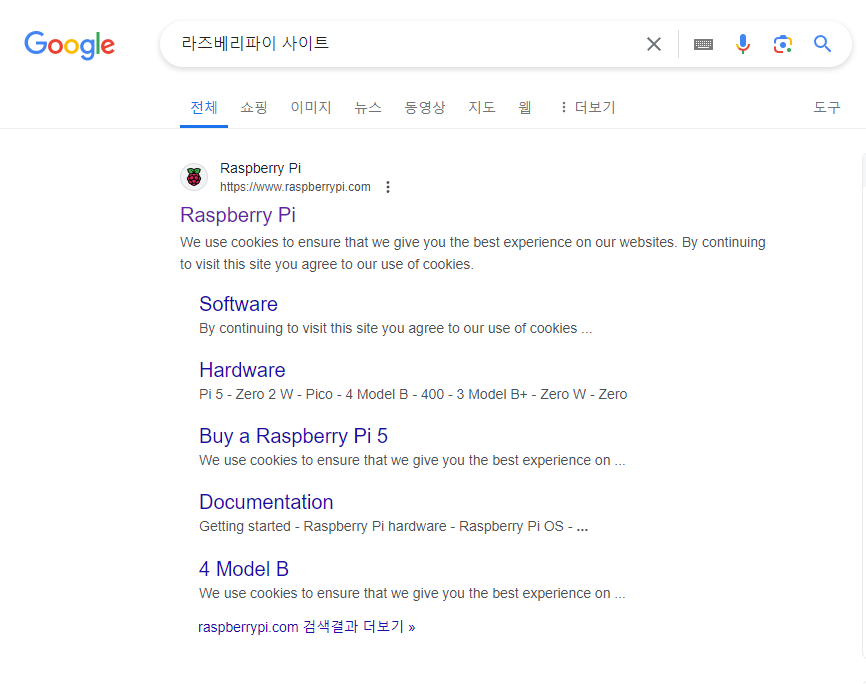Switch to the 쇼핑 tab

point(254,107)
